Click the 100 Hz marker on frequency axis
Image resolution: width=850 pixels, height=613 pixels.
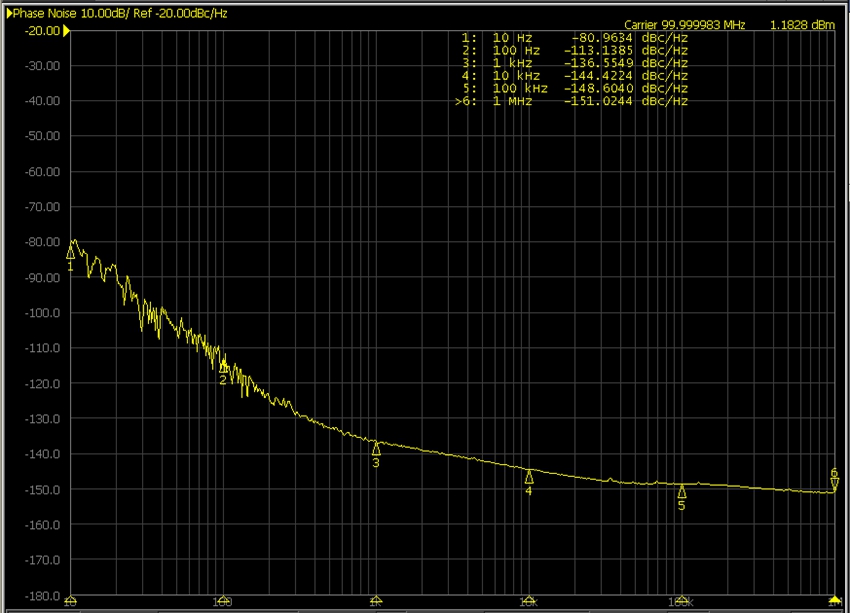pyautogui.click(x=223, y=601)
